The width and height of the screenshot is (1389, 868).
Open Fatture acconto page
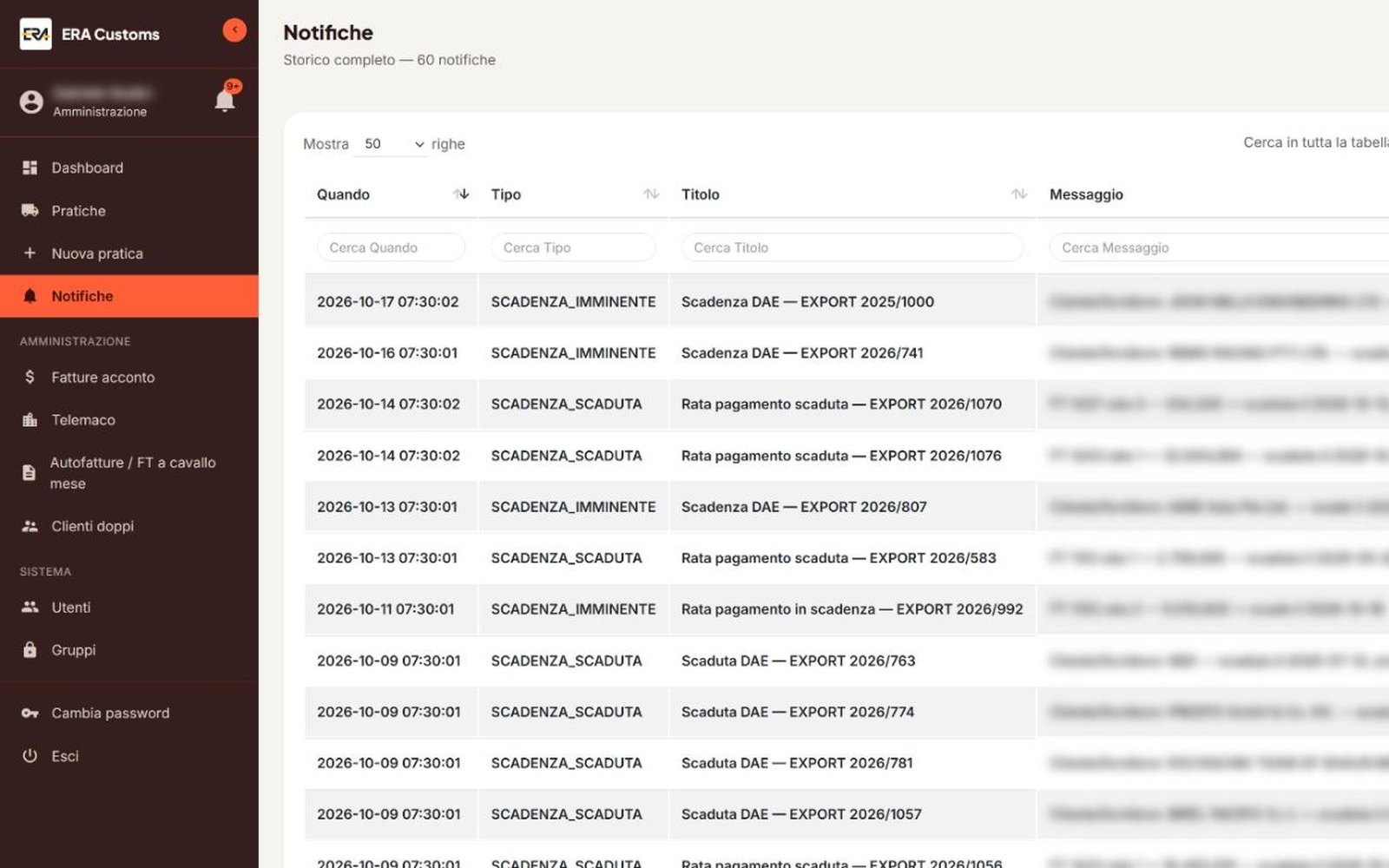pyautogui.click(x=129, y=377)
